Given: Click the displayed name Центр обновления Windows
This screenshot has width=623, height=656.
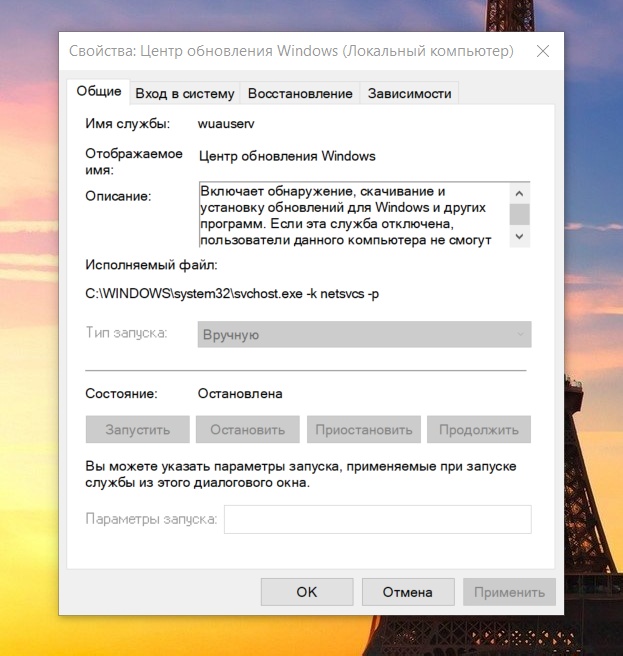Looking at the screenshot, I should 287,156.
